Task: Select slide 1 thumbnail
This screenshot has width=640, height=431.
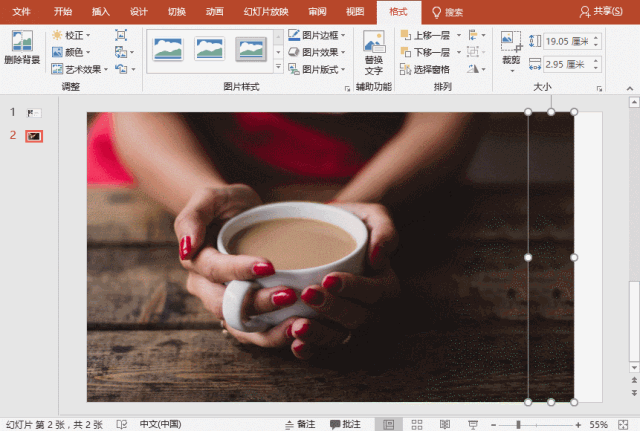Action: [34, 113]
